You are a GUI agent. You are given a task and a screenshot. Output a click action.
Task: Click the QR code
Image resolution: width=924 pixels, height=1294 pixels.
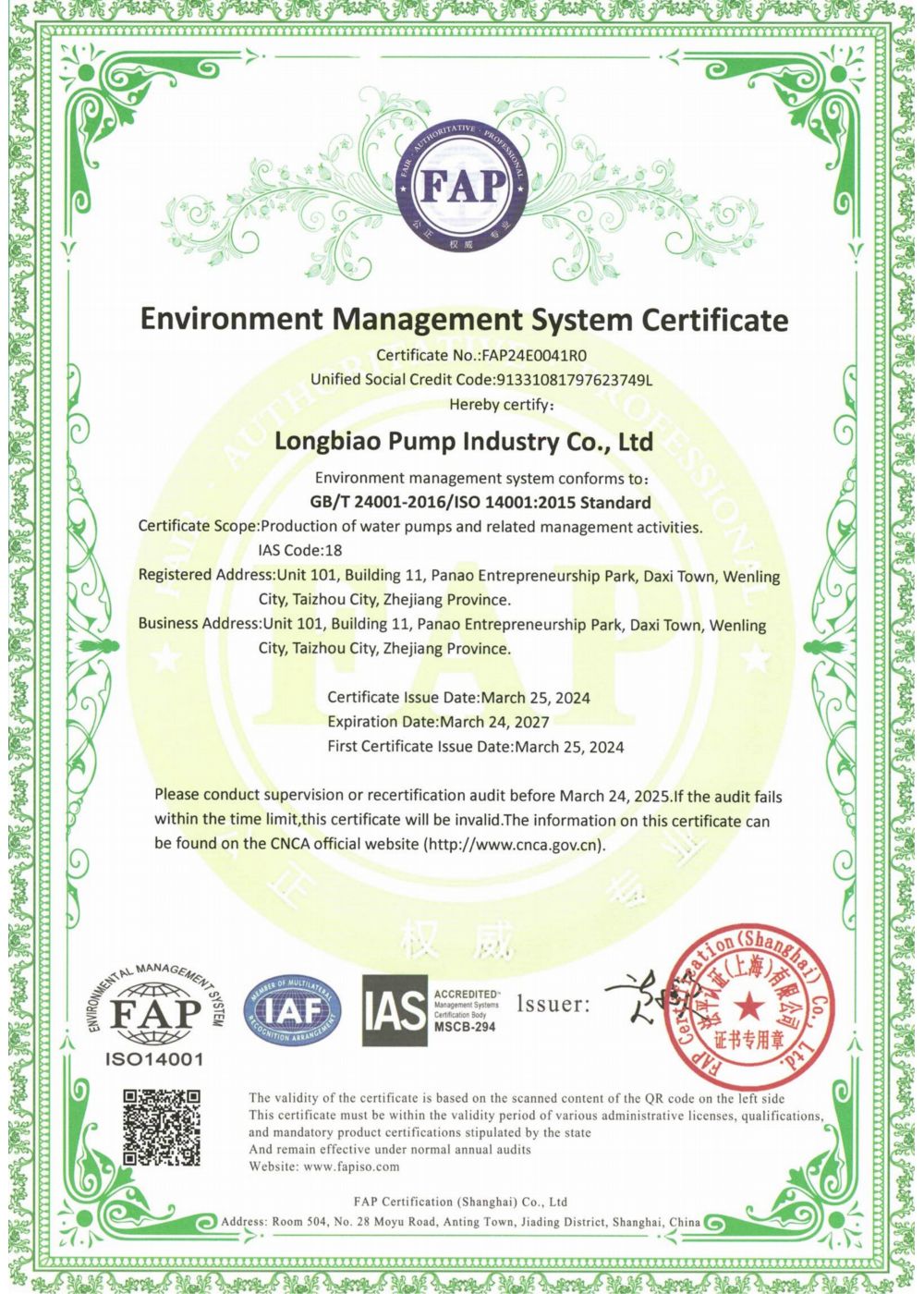coord(162,1127)
